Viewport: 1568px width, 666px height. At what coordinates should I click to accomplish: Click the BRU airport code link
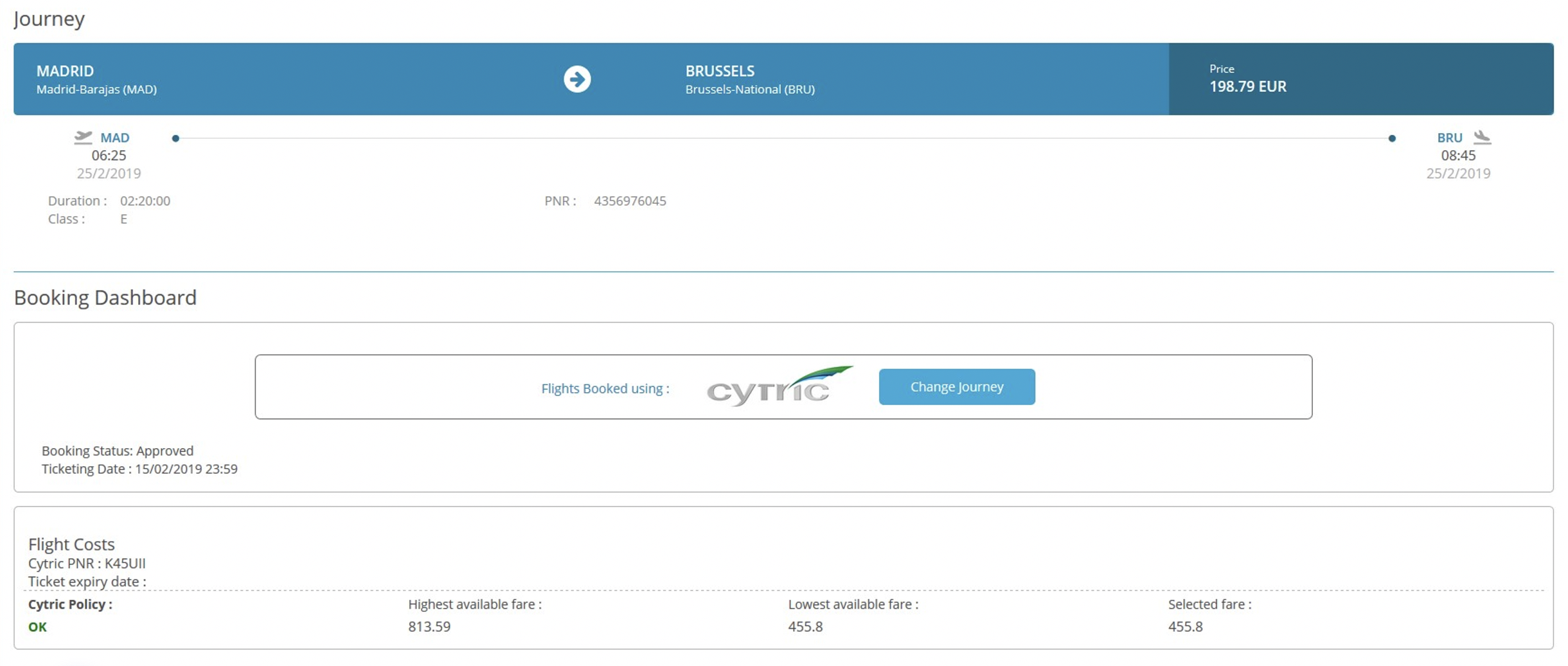coord(1449,138)
